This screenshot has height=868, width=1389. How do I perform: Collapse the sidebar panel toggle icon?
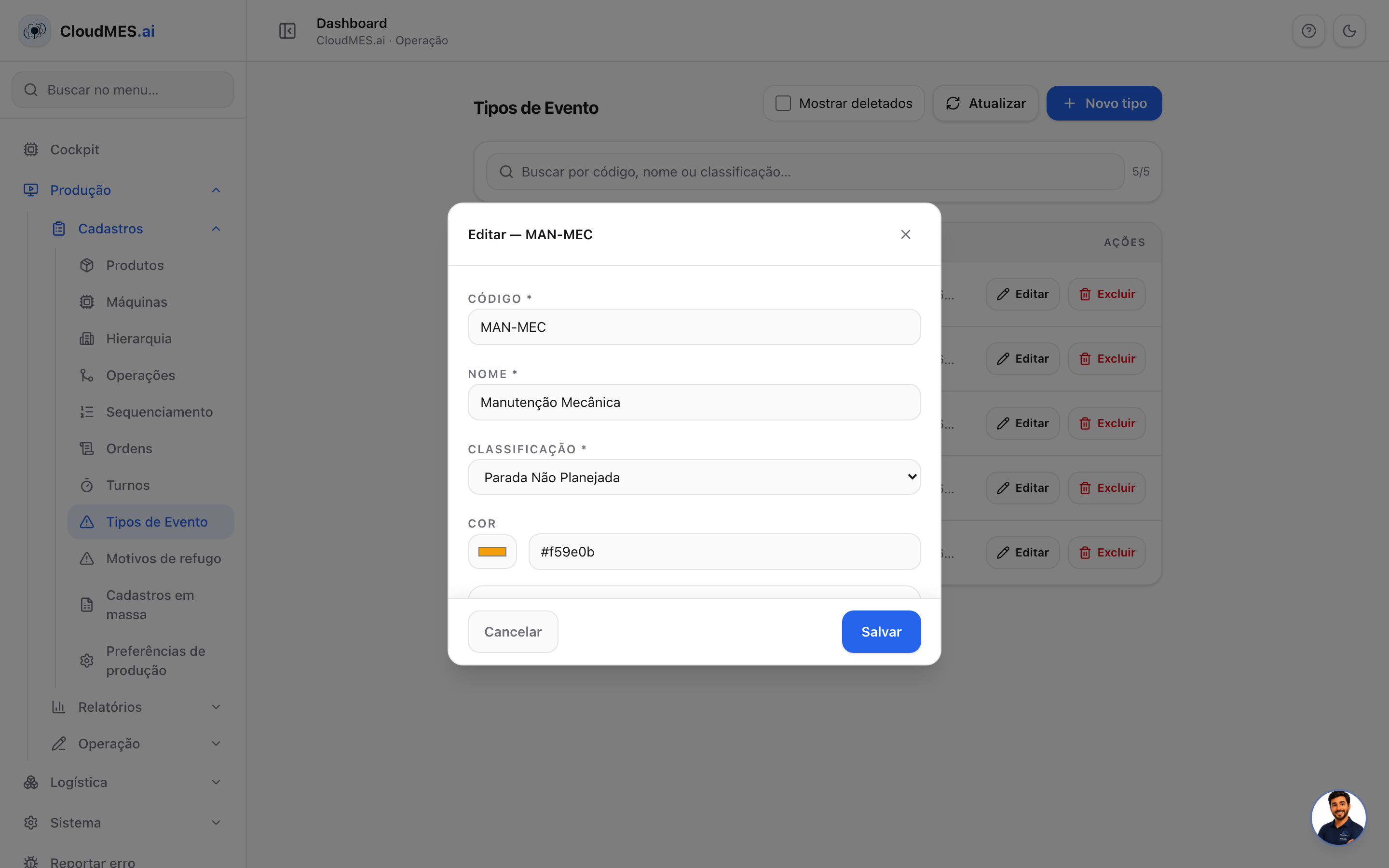pyautogui.click(x=287, y=31)
